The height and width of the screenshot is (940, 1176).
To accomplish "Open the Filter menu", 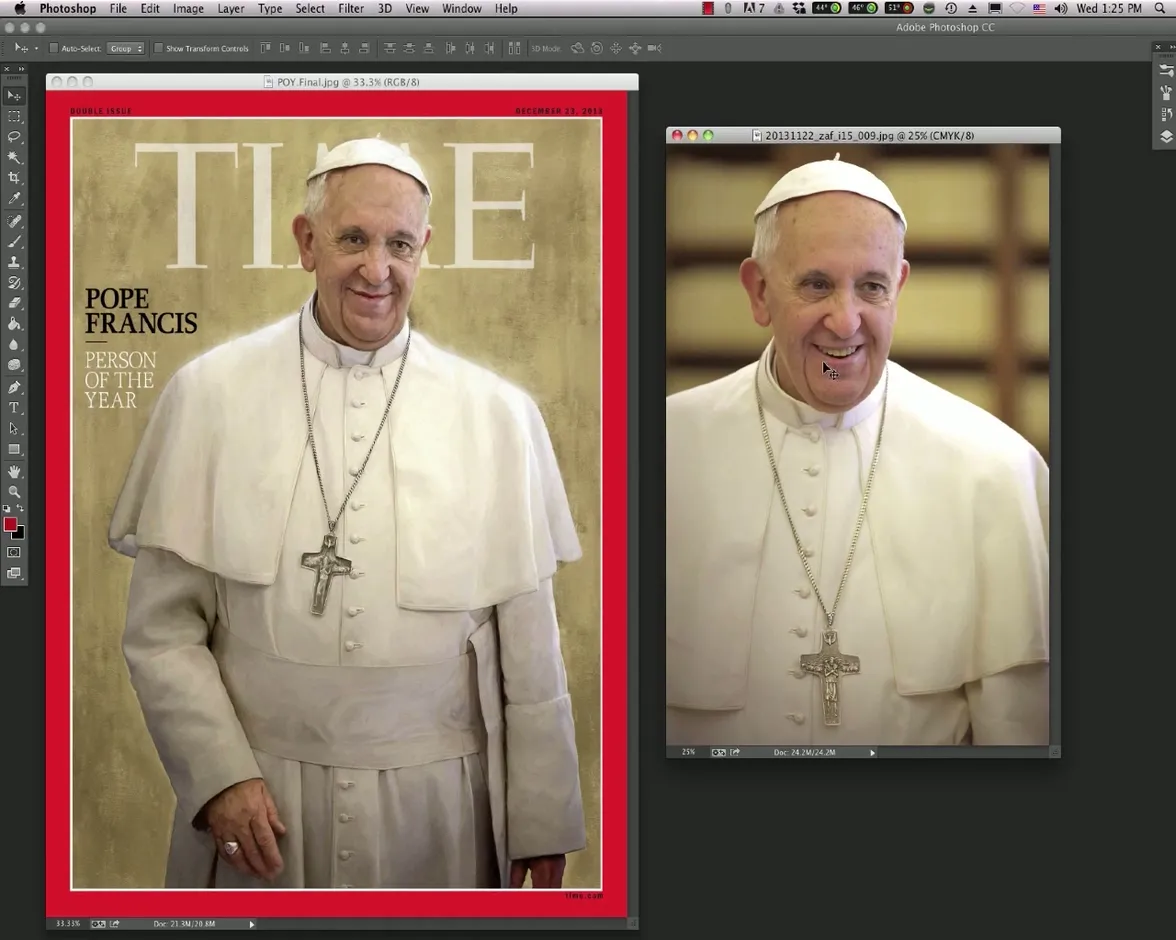I will click(350, 9).
